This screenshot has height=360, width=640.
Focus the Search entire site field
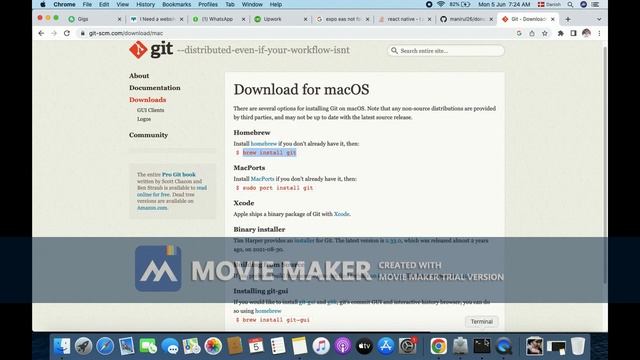pyautogui.click(x=446, y=51)
